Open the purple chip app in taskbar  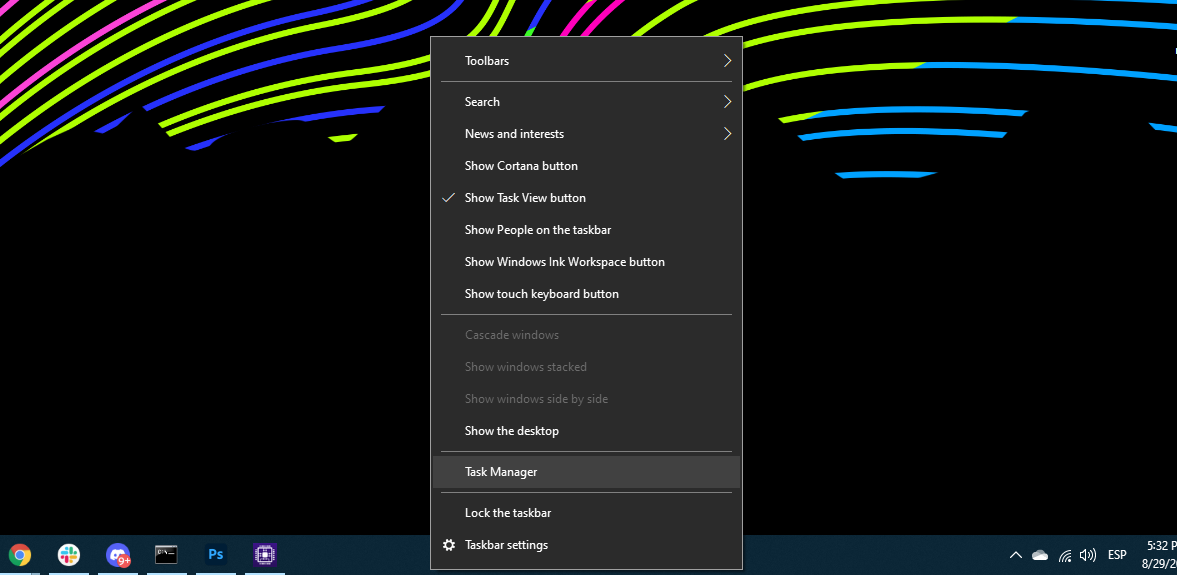click(x=265, y=555)
